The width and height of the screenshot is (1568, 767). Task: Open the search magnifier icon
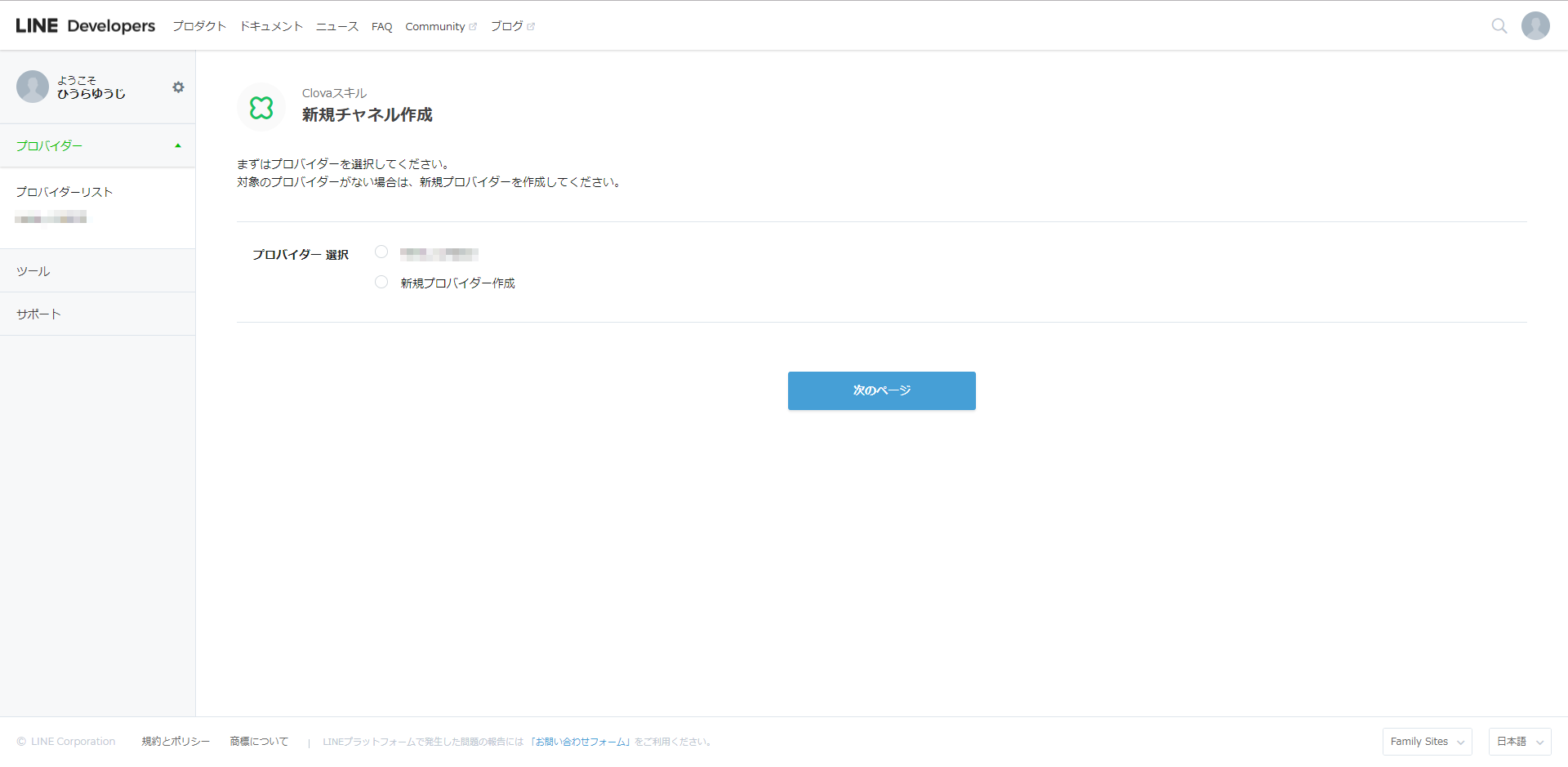coord(1499,26)
